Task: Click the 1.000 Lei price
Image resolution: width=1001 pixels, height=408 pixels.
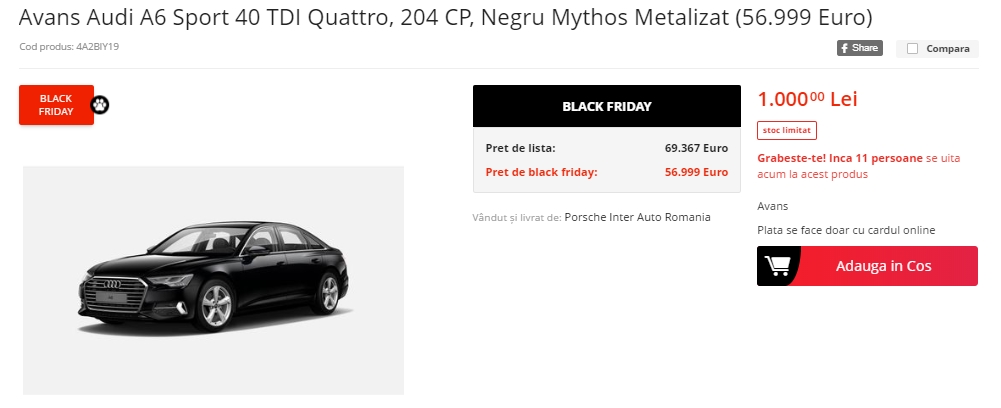Action: (x=807, y=99)
